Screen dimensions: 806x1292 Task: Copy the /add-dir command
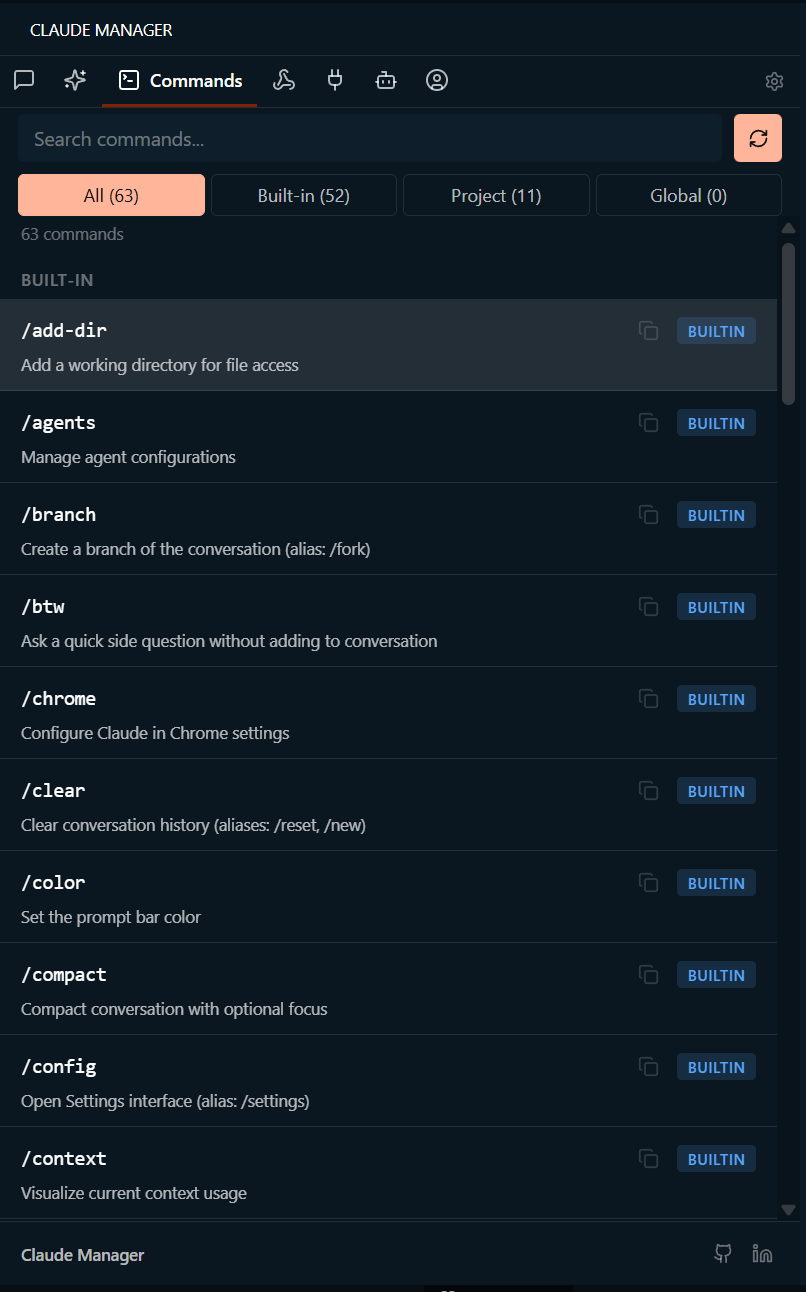click(x=648, y=330)
